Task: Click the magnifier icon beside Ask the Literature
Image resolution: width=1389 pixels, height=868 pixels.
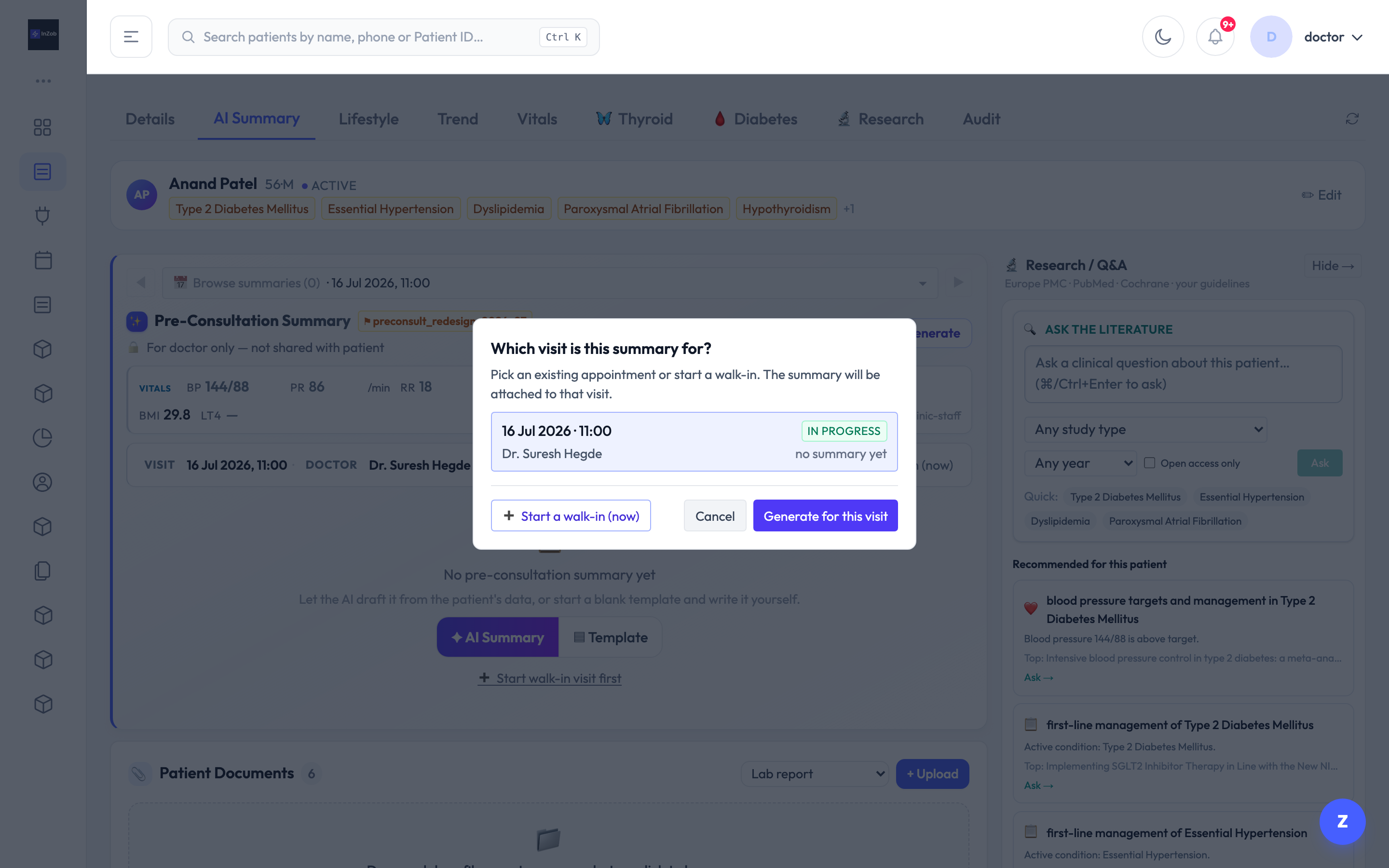Action: pyautogui.click(x=1030, y=329)
